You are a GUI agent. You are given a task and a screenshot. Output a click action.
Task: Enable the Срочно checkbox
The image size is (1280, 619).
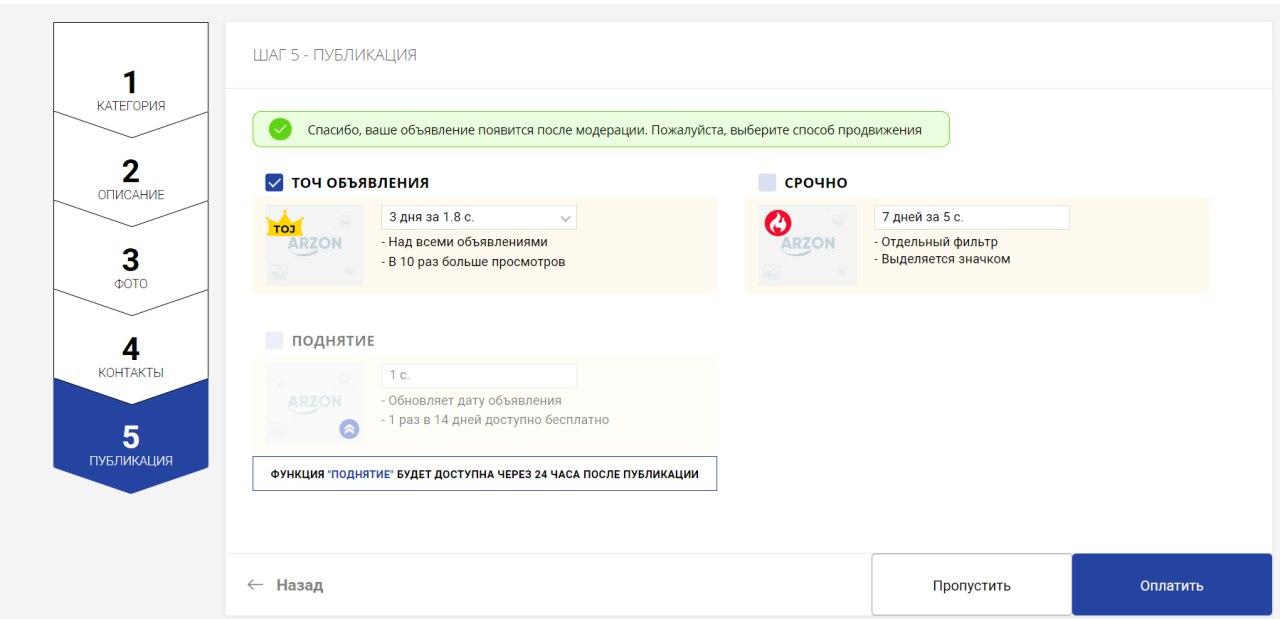point(767,183)
